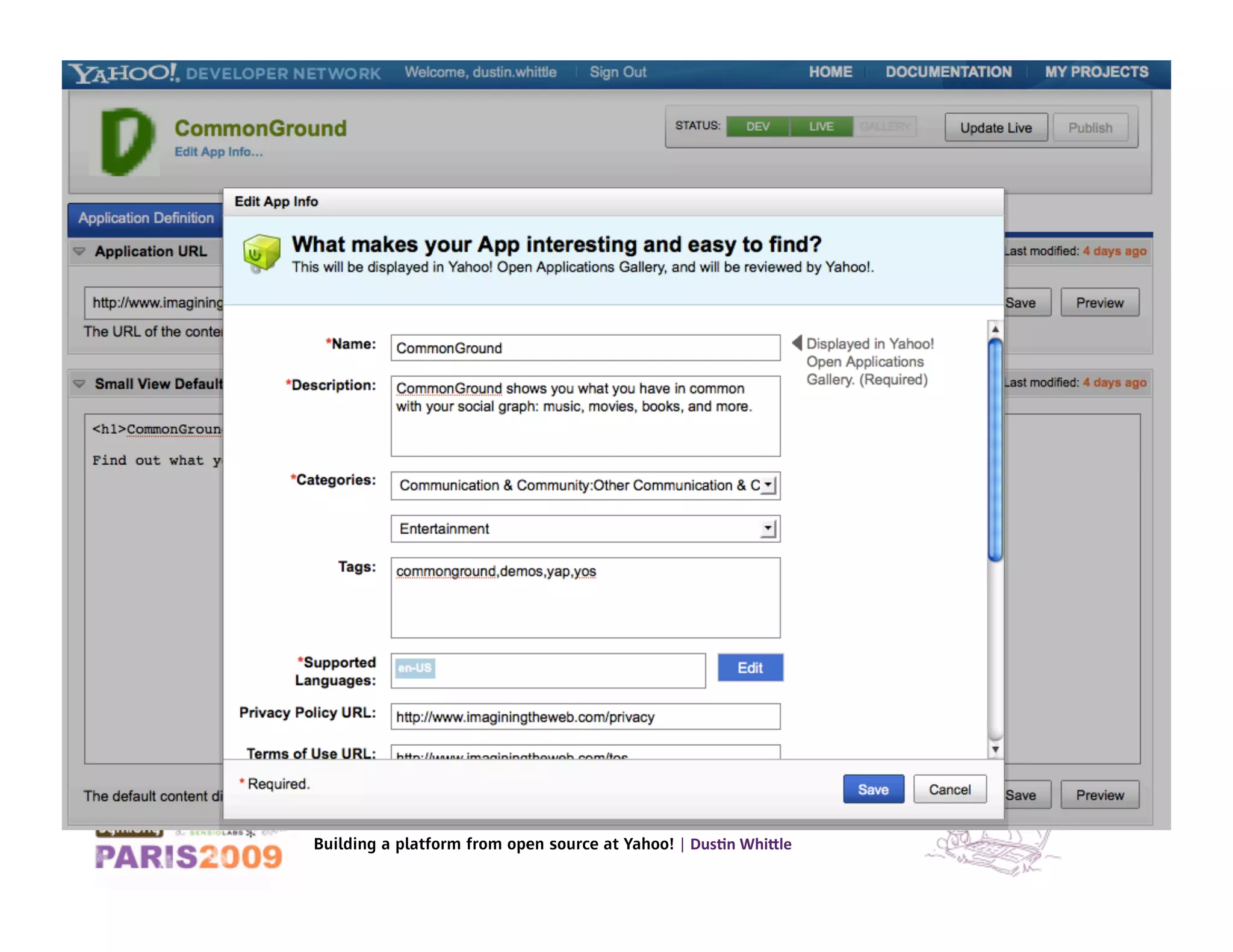Open MY PROJECTS in the top nav
The image size is (1233, 952).
pos(1096,72)
